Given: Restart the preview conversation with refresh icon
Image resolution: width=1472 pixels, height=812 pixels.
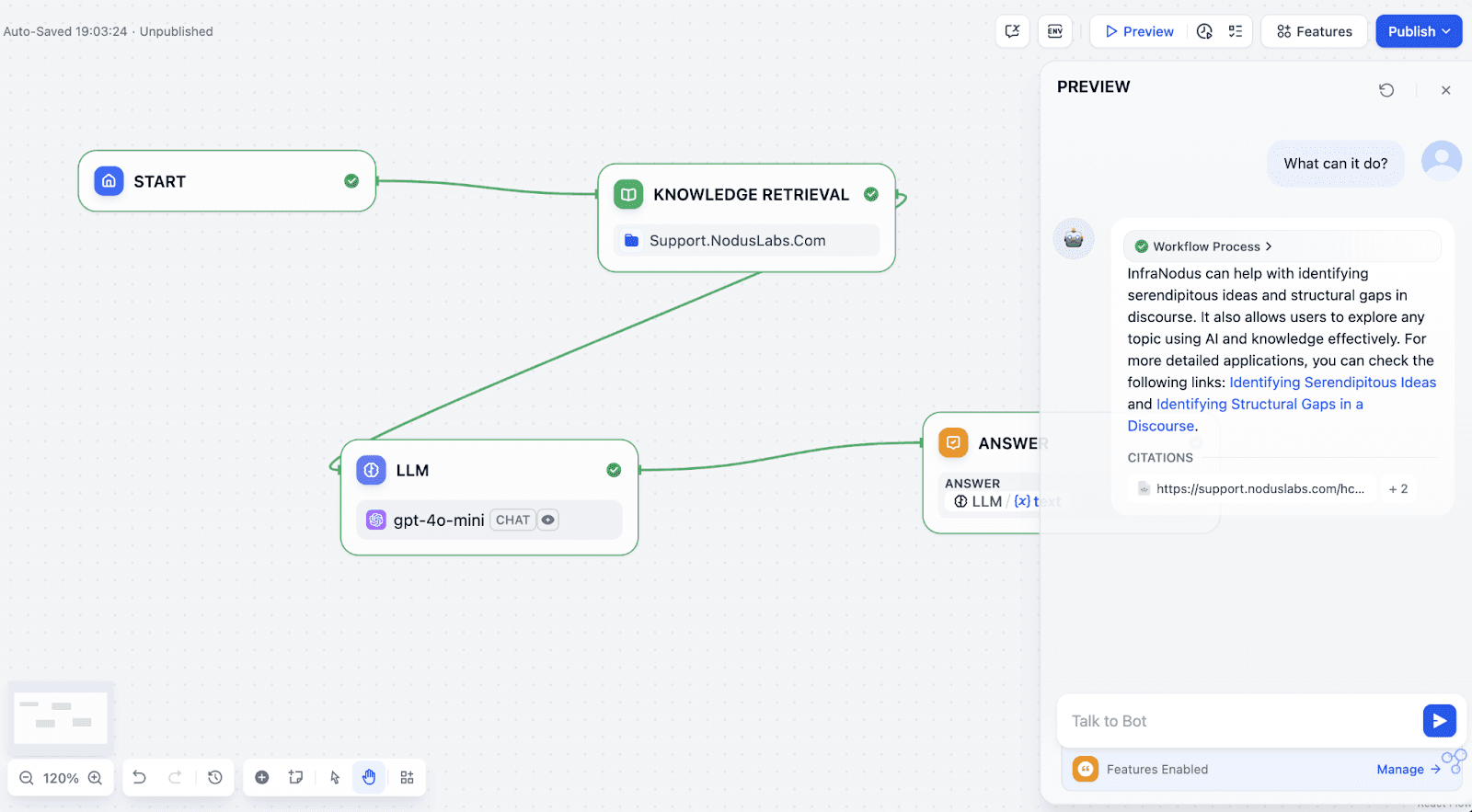Looking at the screenshot, I should (1386, 90).
